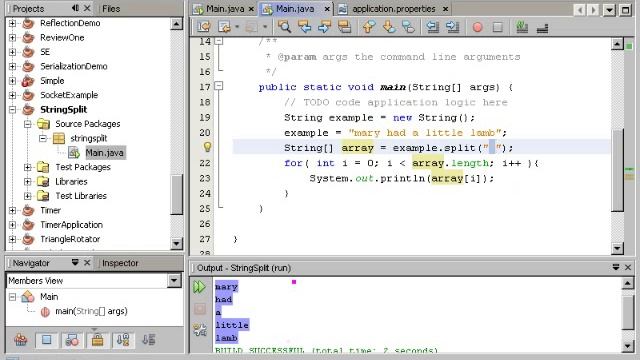Click the "little" line in Output
This screenshot has width=640, height=360.
pos(232,325)
